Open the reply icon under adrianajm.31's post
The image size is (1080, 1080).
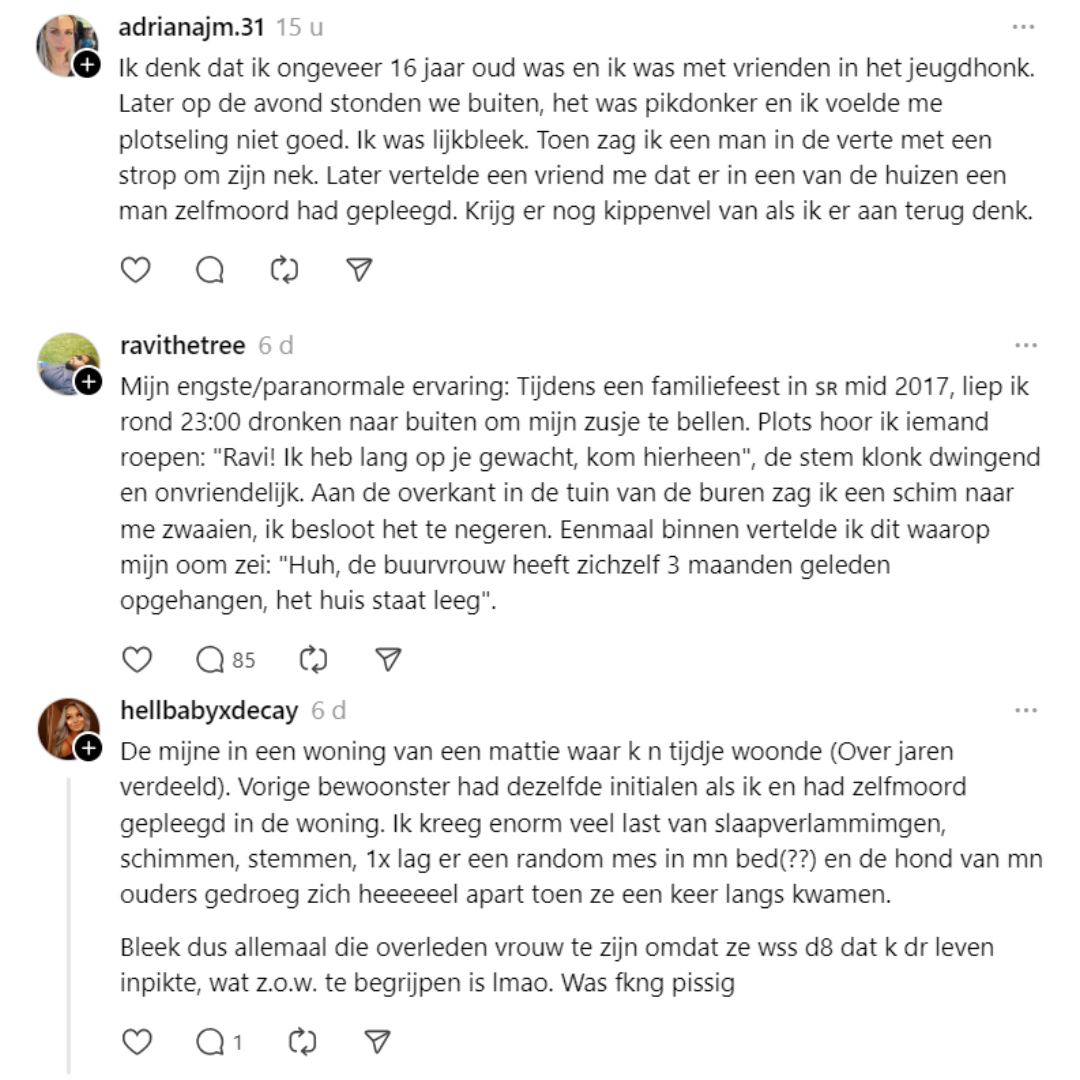pyautogui.click(x=210, y=270)
